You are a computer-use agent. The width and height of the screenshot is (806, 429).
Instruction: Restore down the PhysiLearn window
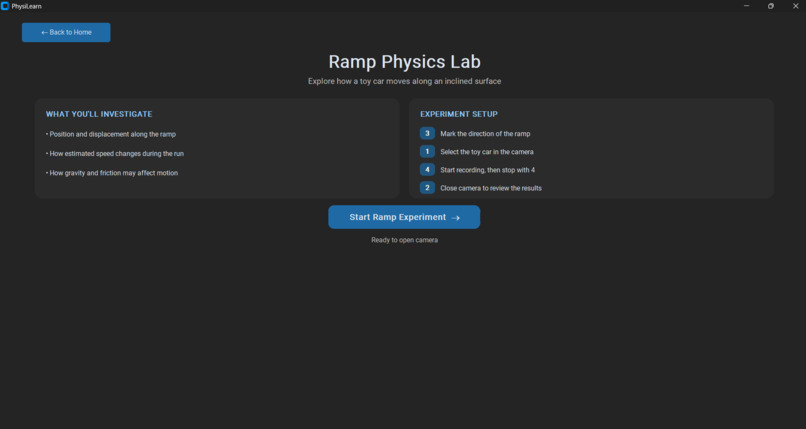[771, 6]
